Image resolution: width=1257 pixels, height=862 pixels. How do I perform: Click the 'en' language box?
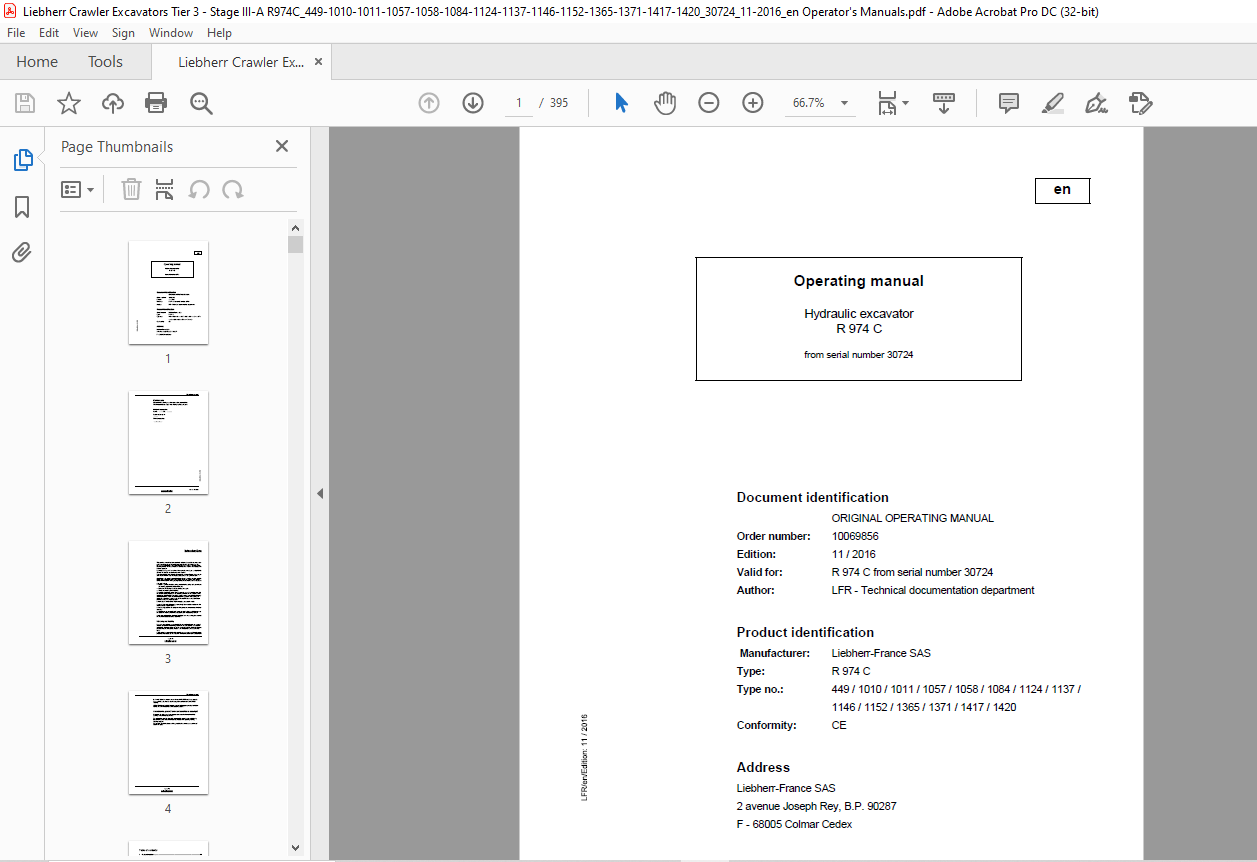(1062, 190)
